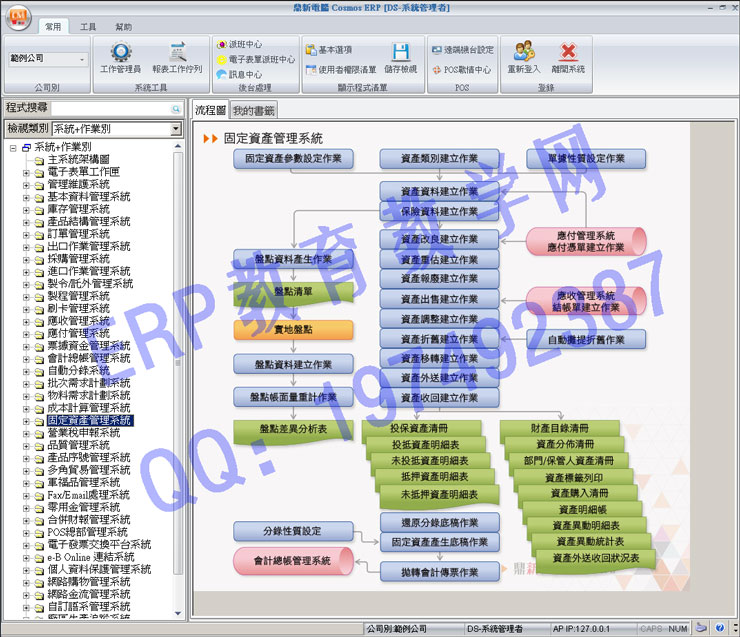Screen dimensions: 740x637
Task: Select Fax/Email處理系統 in the tree
Action: click(88, 495)
